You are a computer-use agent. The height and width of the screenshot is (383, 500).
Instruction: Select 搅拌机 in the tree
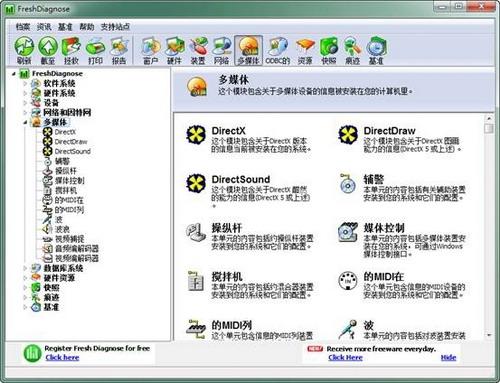coord(66,190)
